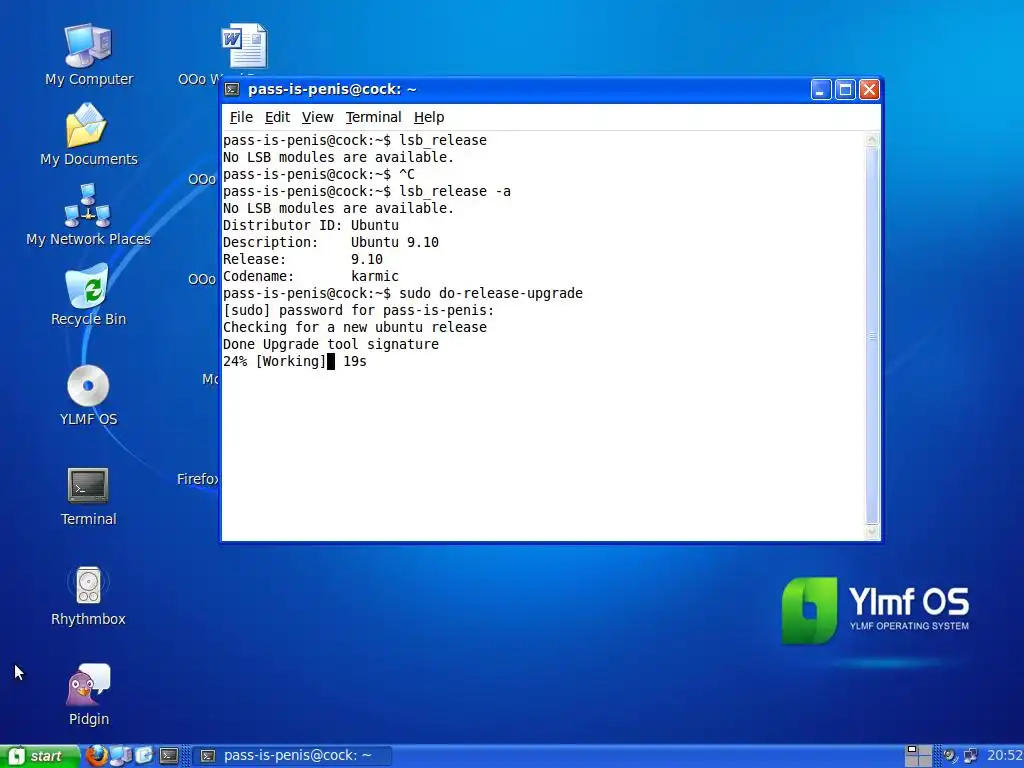Switch to second workspace in pager
The width and height of the screenshot is (1024, 768).
coord(925,750)
